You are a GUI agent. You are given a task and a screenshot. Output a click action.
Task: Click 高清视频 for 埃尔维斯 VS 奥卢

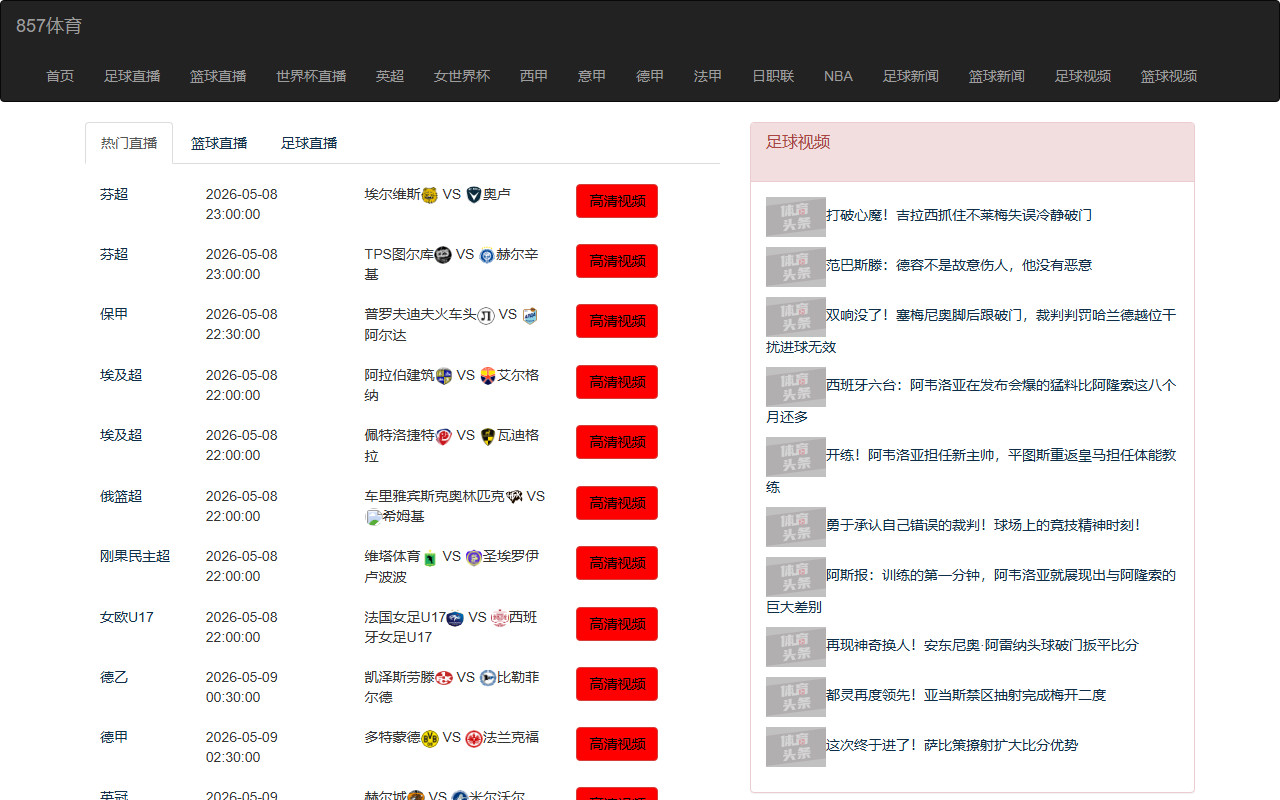click(x=617, y=201)
